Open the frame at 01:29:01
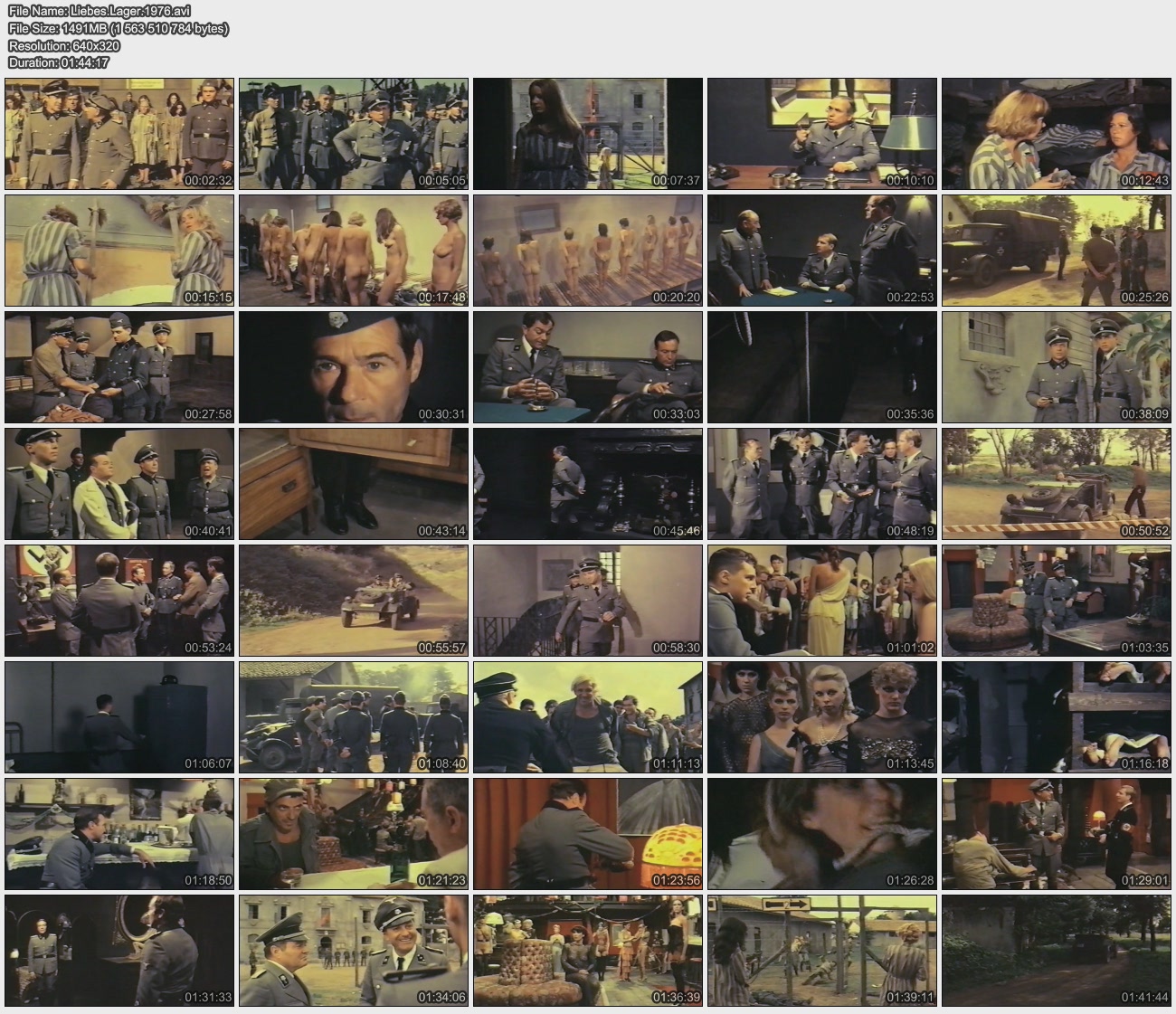Image resolution: width=1176 pixels, height=1014 pixels. (1057, 834)
